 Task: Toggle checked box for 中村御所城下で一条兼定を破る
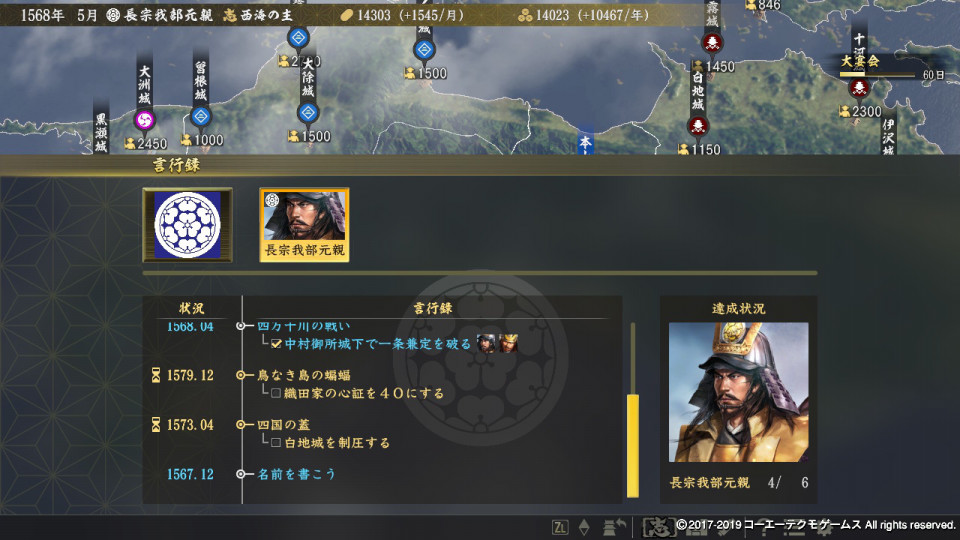(x=276, y=344)
